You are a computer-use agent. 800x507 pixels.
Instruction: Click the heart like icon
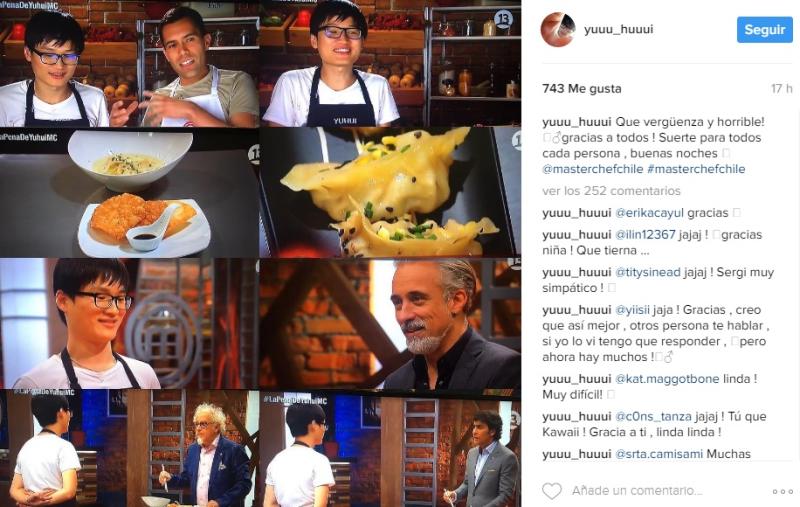point(552,491)
